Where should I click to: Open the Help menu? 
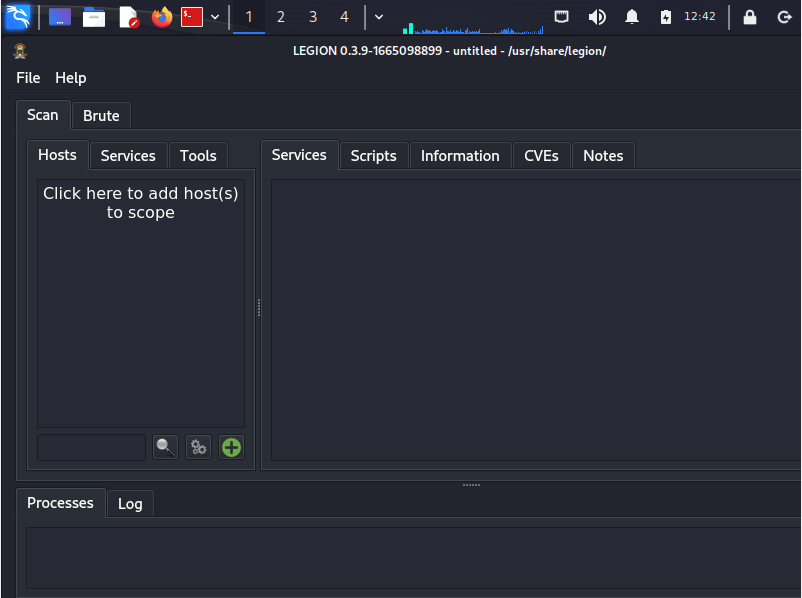(70, 78)
